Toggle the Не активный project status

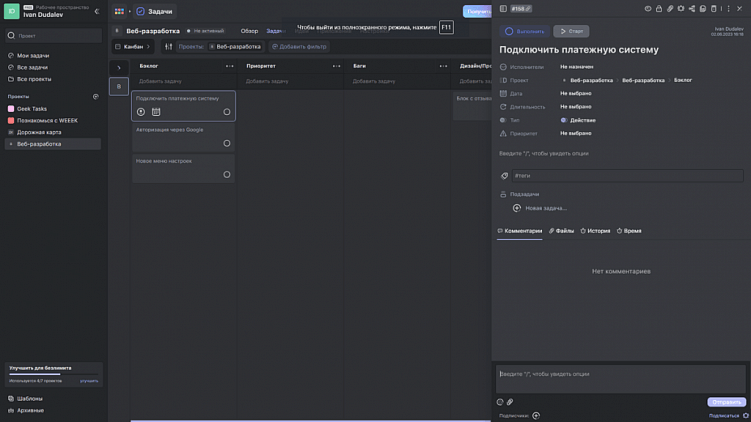(x=205, y=31)
